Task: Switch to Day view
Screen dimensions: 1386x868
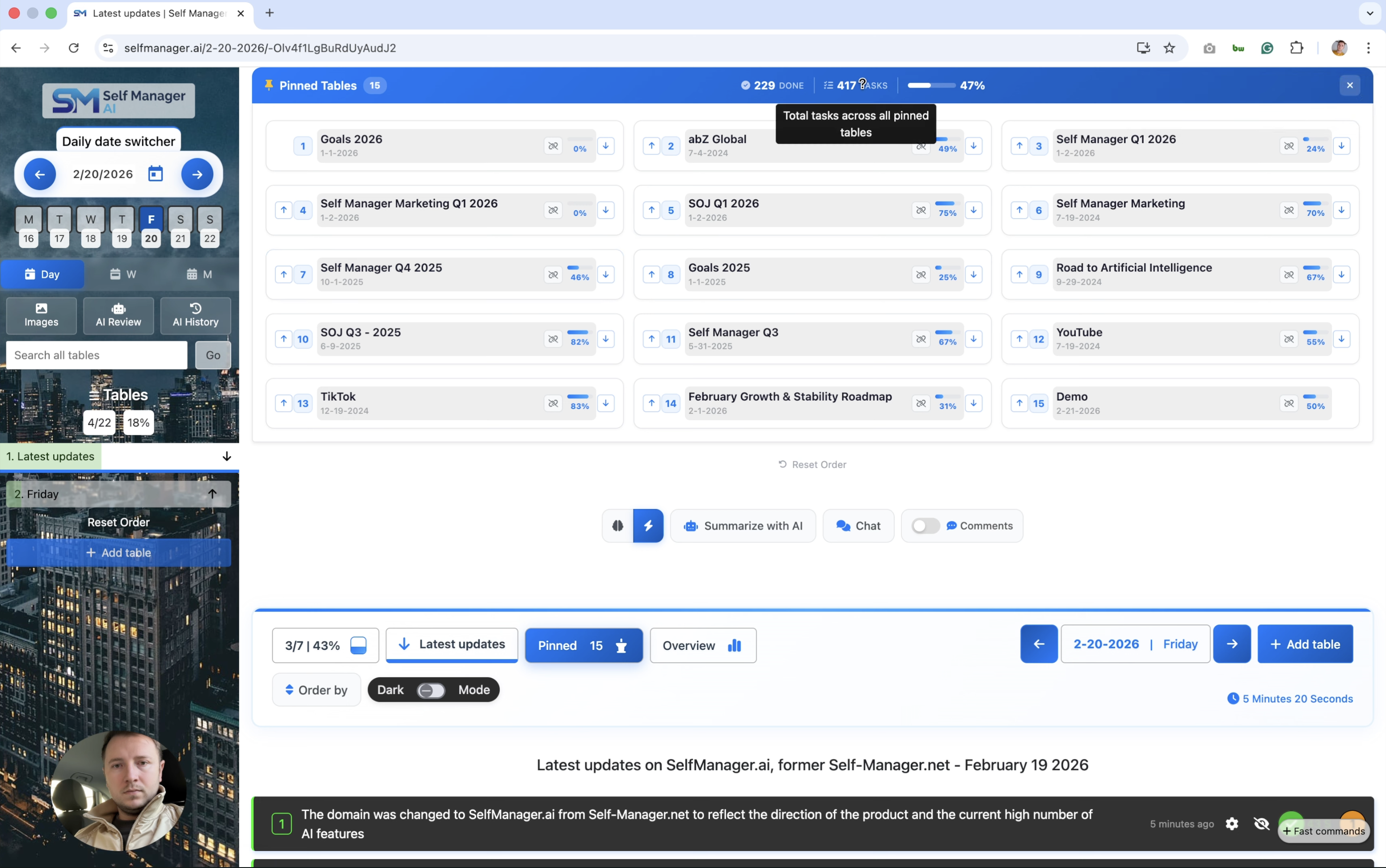Action: pos(42,274)
